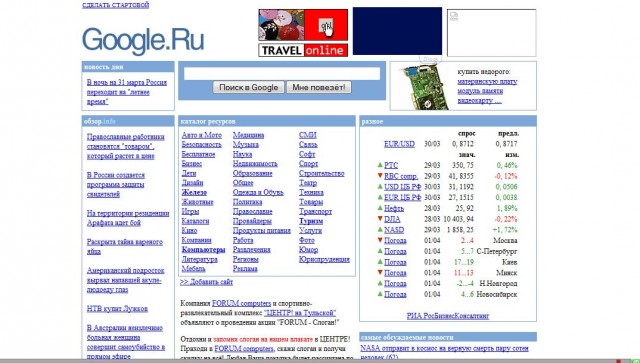Viewport: 640px width, 363px height.
Task: Open the Арафата residence news link
Action: click(128, 218)
